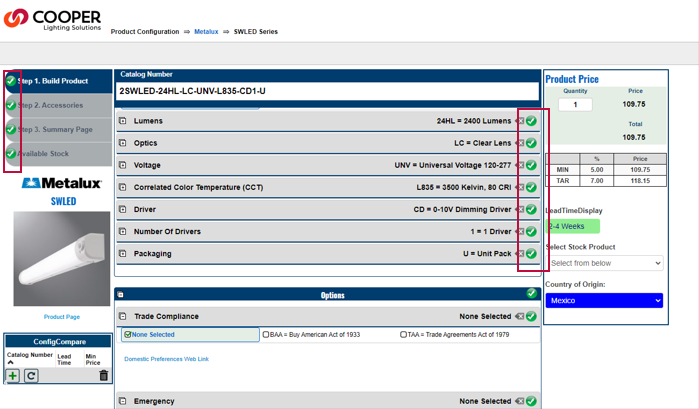This screenshot has width=699, height=409.
Task: Click green checkmark on Trade Compliance row
Action: [x=531, y=316]
